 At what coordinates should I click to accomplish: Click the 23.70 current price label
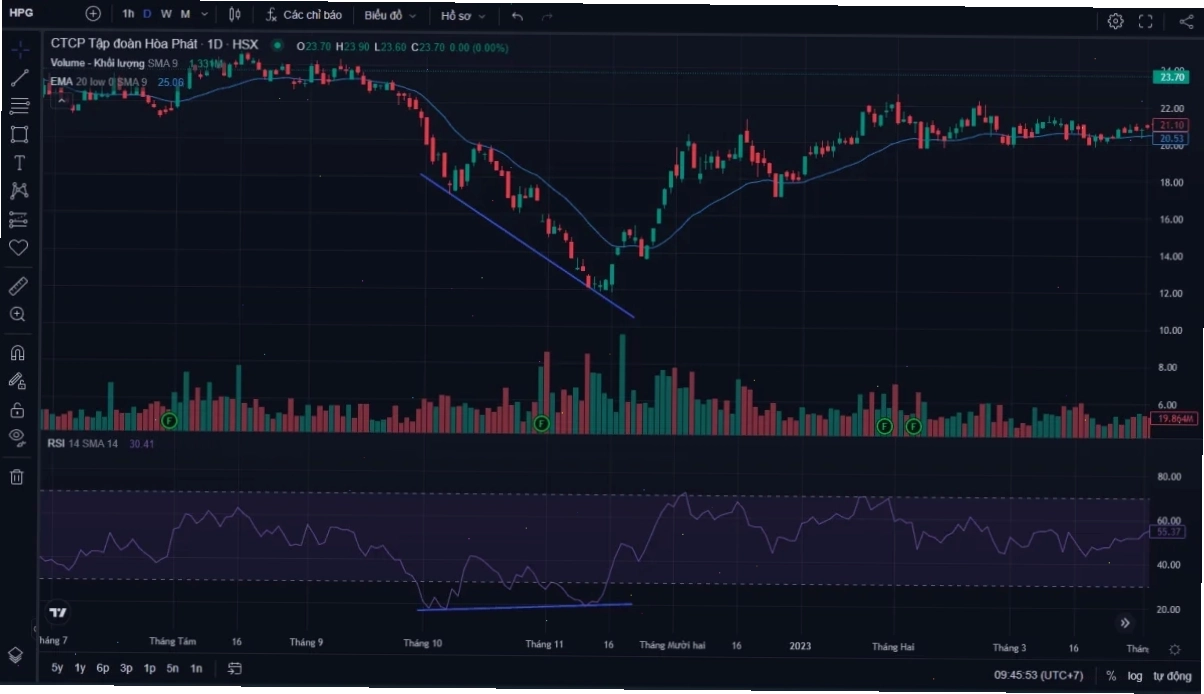coord(1169,77)
